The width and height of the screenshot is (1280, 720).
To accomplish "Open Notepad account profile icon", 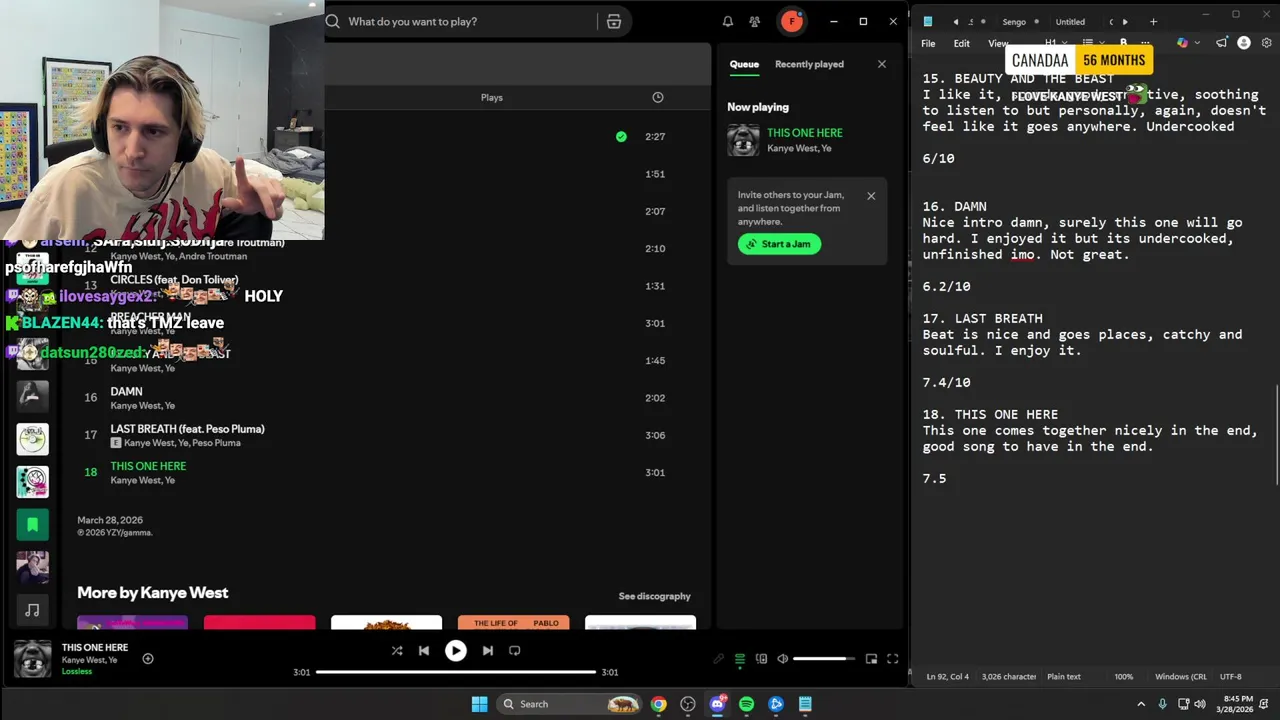I will pos(1244,43).
